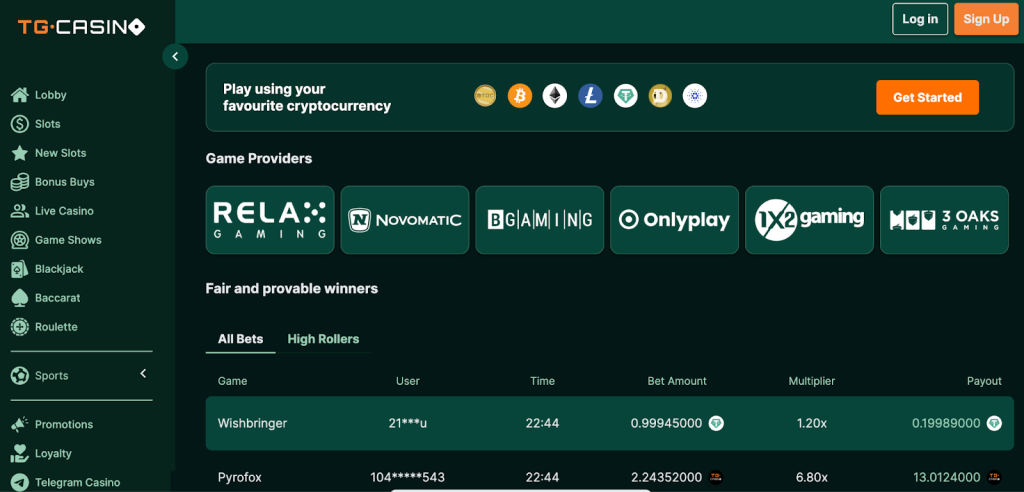The width and height of the screenshot is (1024, 492).
Task: Click the Ethereum coin icon
Action: [555, 96]
